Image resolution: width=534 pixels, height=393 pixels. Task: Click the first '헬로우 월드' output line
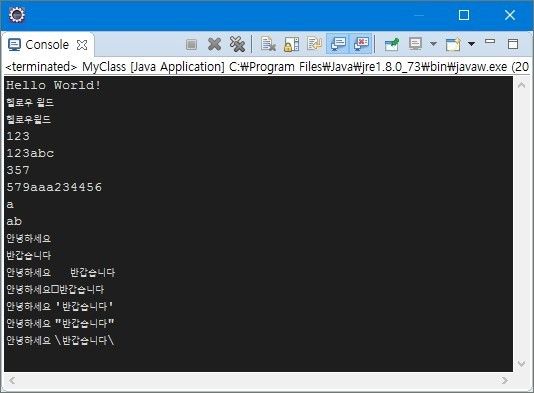pos(30,102)
